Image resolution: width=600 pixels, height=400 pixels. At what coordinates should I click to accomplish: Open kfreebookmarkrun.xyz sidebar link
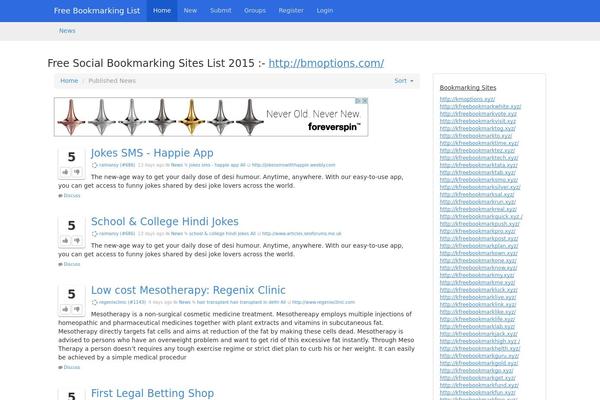pos(478,202)
